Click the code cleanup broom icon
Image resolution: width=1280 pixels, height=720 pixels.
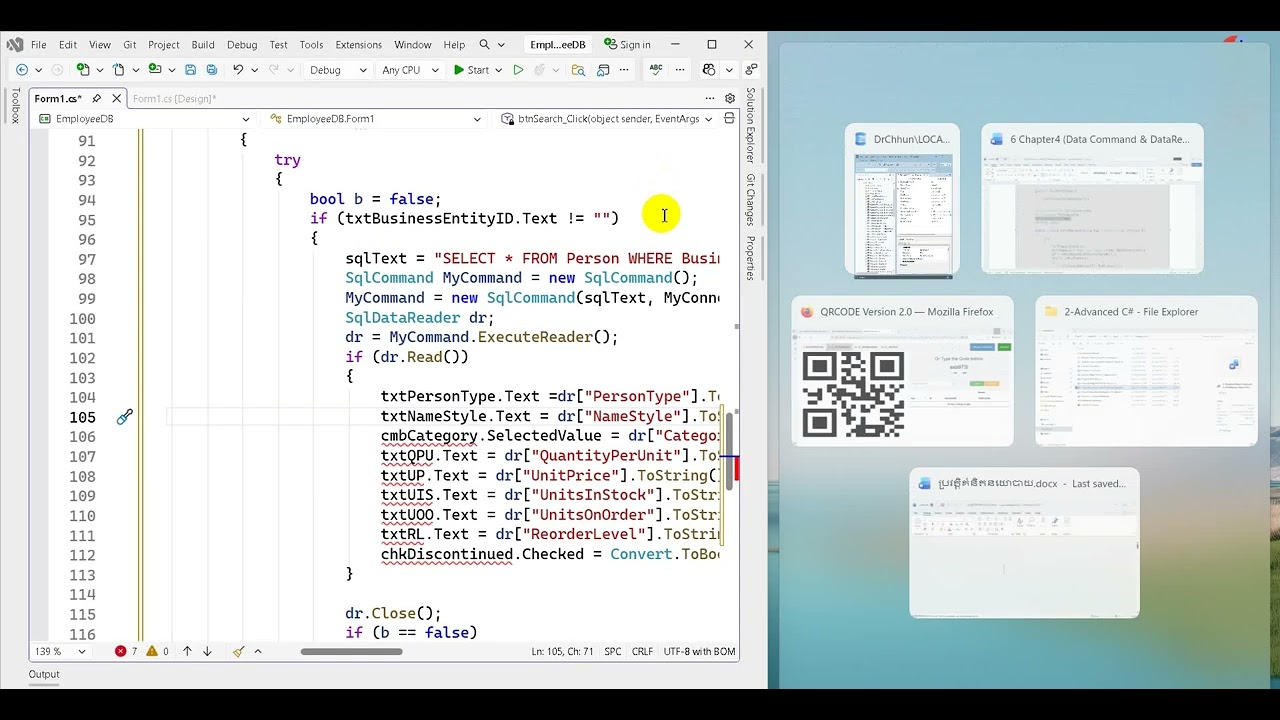[238, 651]
